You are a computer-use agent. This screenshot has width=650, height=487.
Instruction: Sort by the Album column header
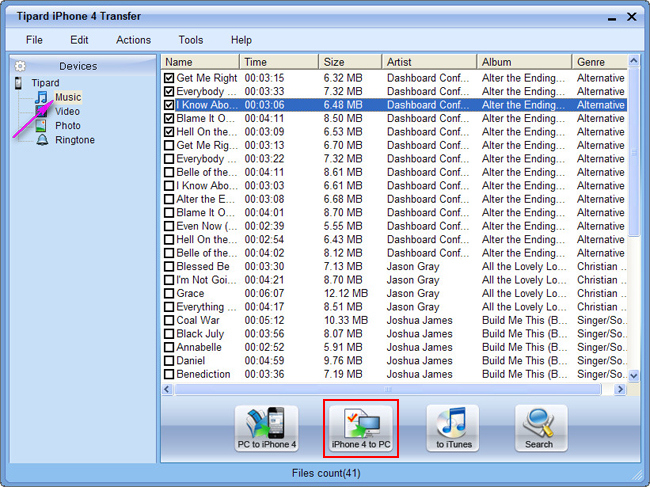(x=524, y=62)
